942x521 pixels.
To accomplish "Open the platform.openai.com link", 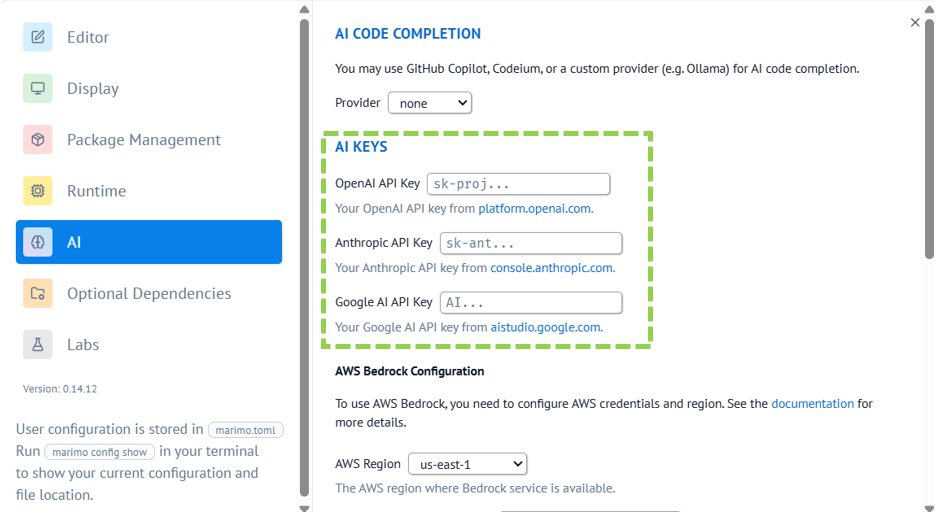I will pos(534,209).
